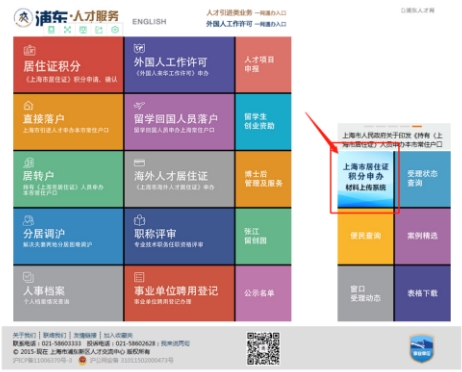
Task: Click the list icon on 事业单位聘用登记 tile
Action: (x=139, y=277)
